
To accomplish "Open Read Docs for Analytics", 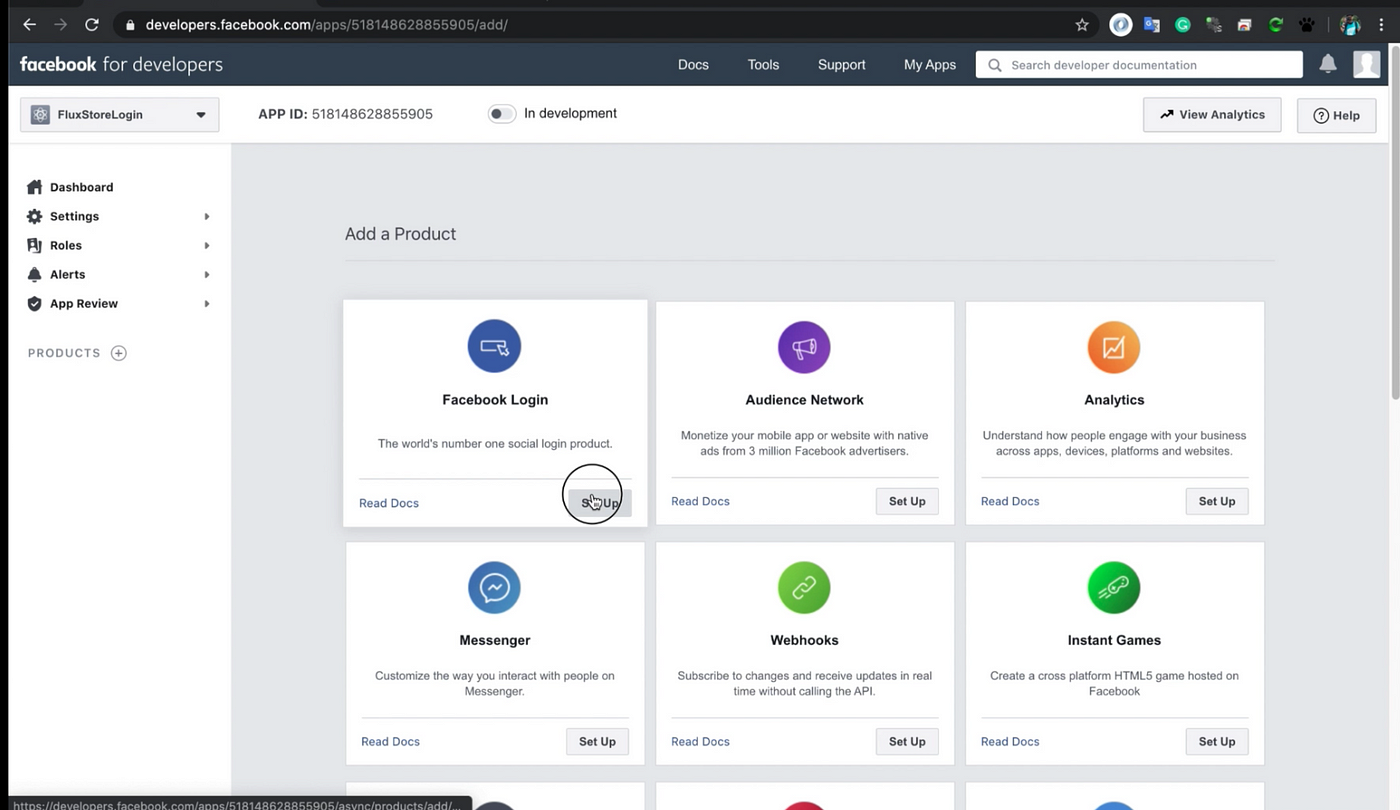I will pos(1010,501).
